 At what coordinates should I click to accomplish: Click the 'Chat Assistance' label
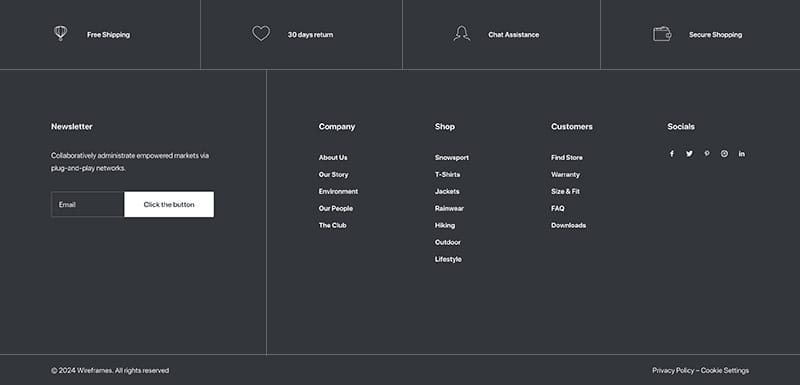click(513, 35)
